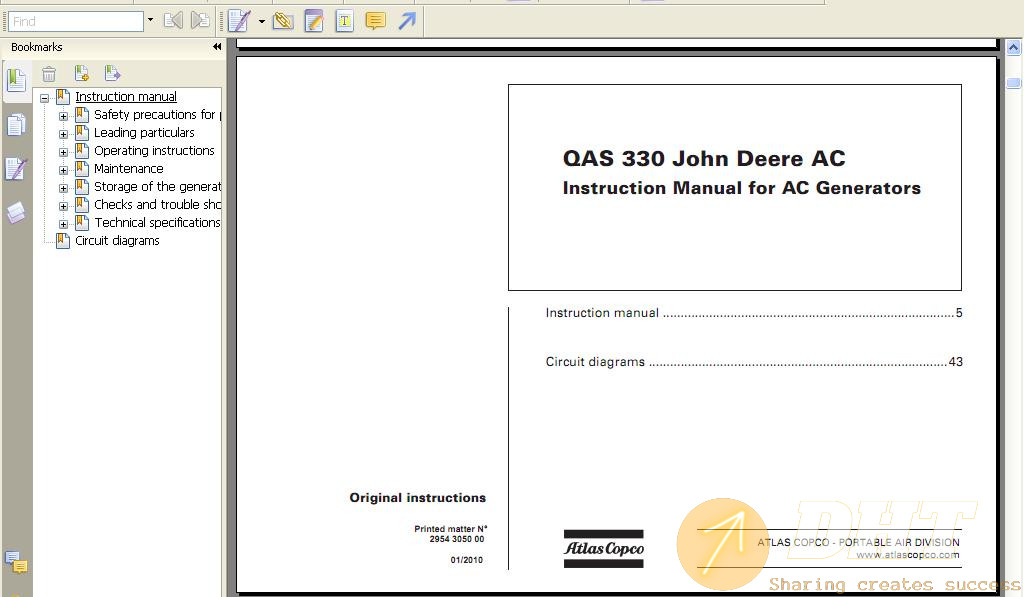Open the Comments panel at sidebar bottom
This screenshot has width=1024, height=597.
point(16,562)
